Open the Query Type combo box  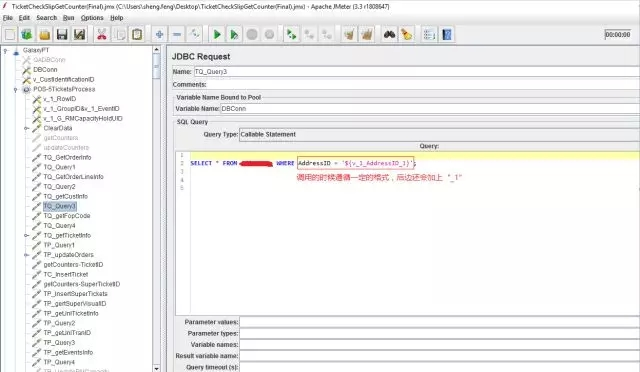point(439,134)
